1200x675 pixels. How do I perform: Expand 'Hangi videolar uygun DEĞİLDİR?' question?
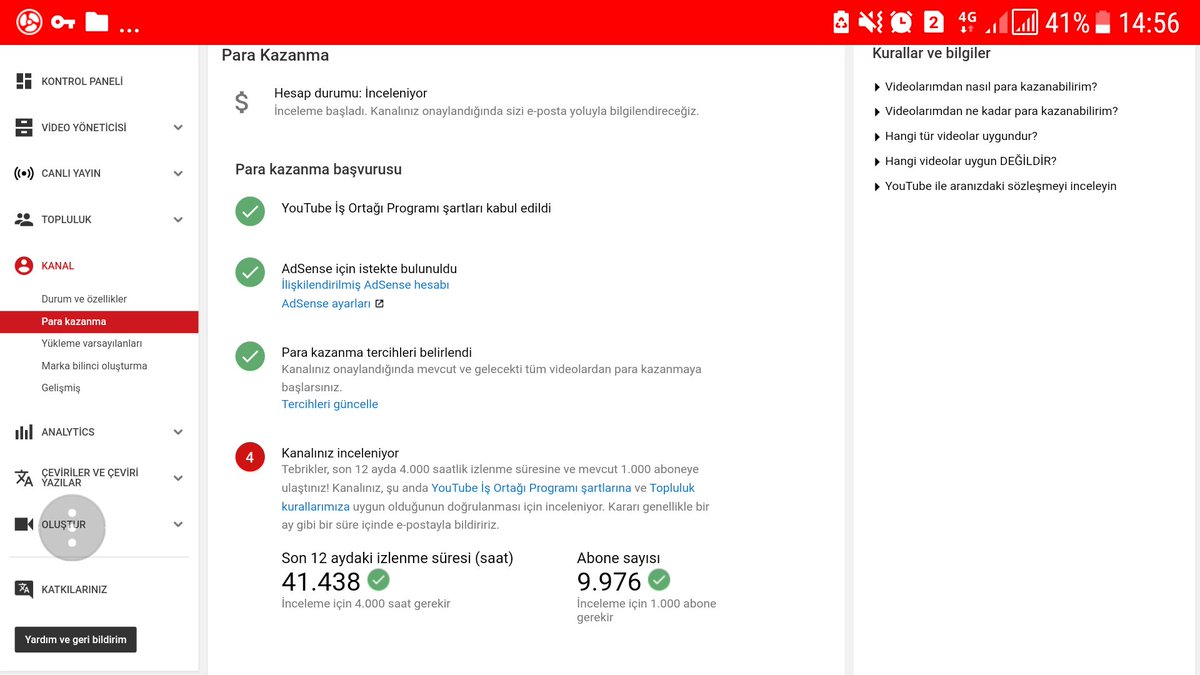coord(964,161)
